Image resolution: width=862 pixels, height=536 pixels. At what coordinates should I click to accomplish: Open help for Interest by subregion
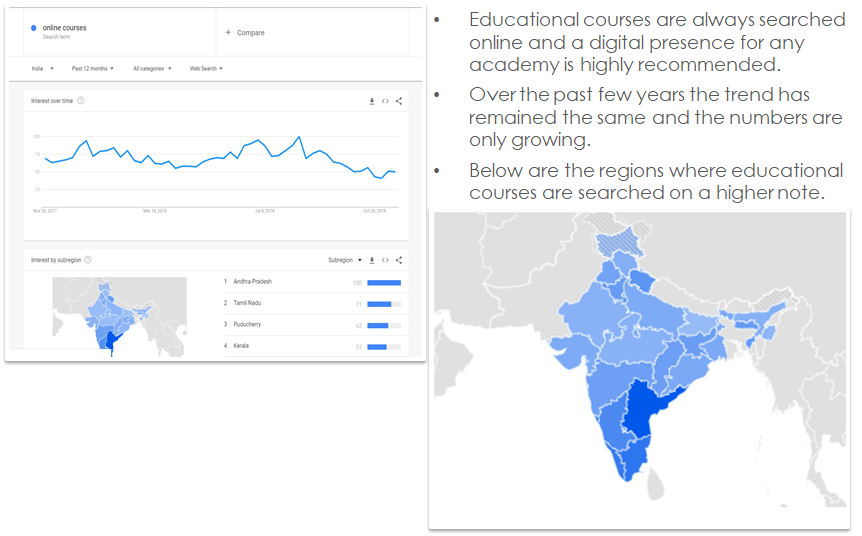pos(88,259)
